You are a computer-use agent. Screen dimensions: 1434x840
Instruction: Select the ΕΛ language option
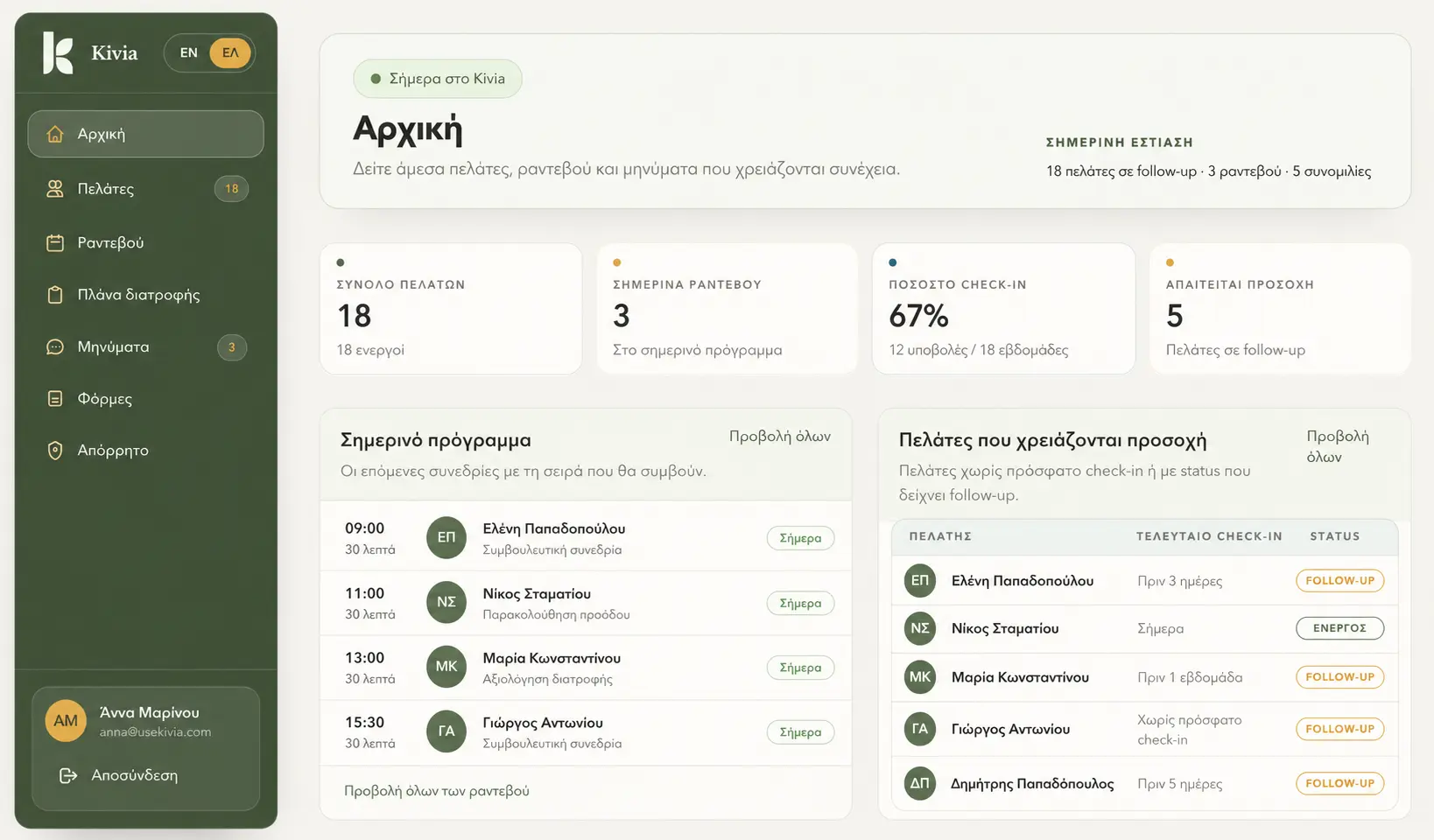point(230,52)
